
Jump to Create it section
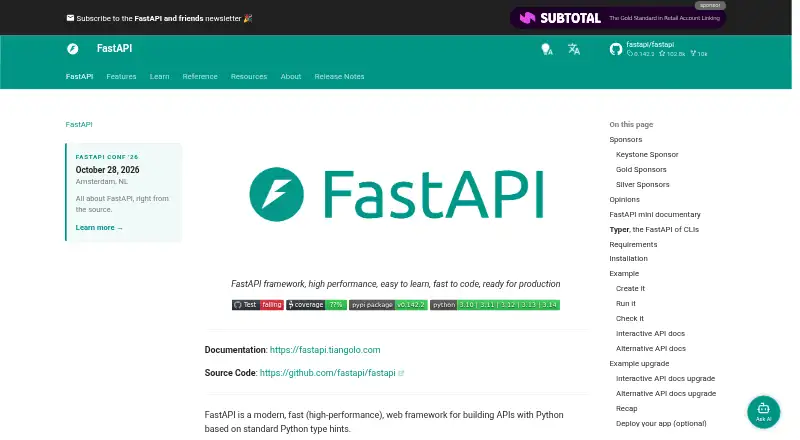(630, 288)
